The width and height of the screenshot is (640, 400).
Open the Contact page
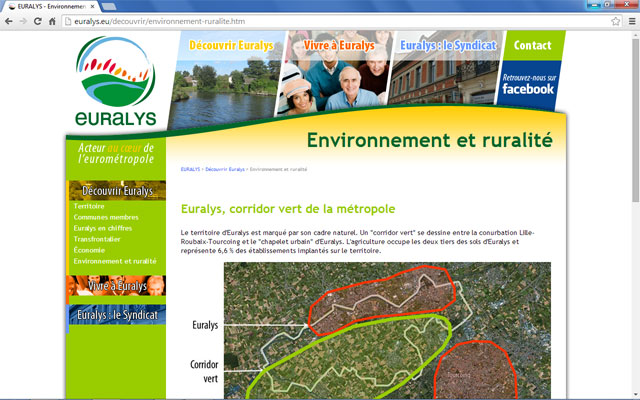[533, 45]
